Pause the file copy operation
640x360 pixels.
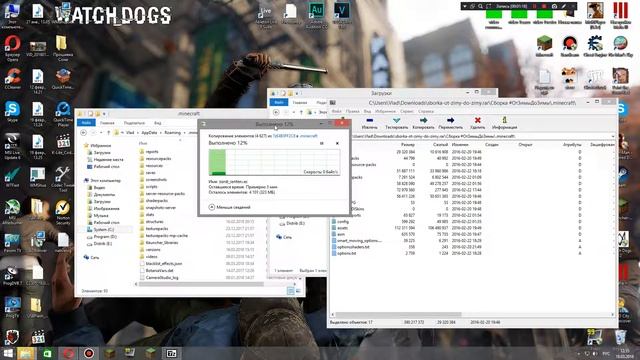[322, 143]
